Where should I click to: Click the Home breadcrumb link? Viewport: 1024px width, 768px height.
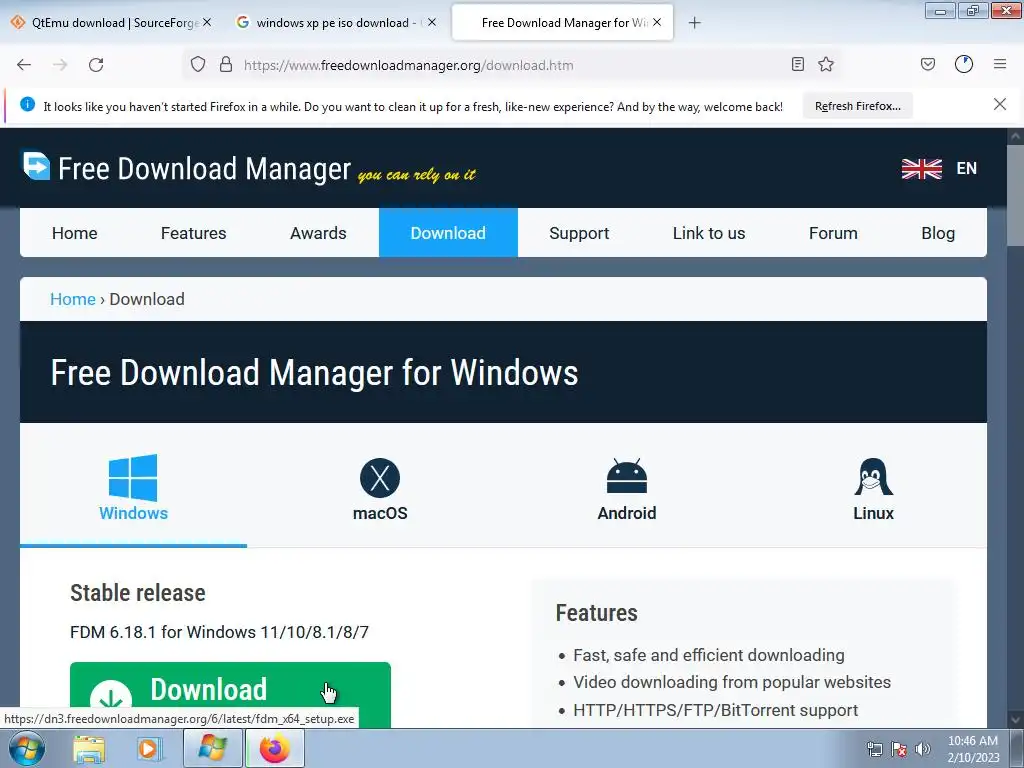[x=72, y=299]
